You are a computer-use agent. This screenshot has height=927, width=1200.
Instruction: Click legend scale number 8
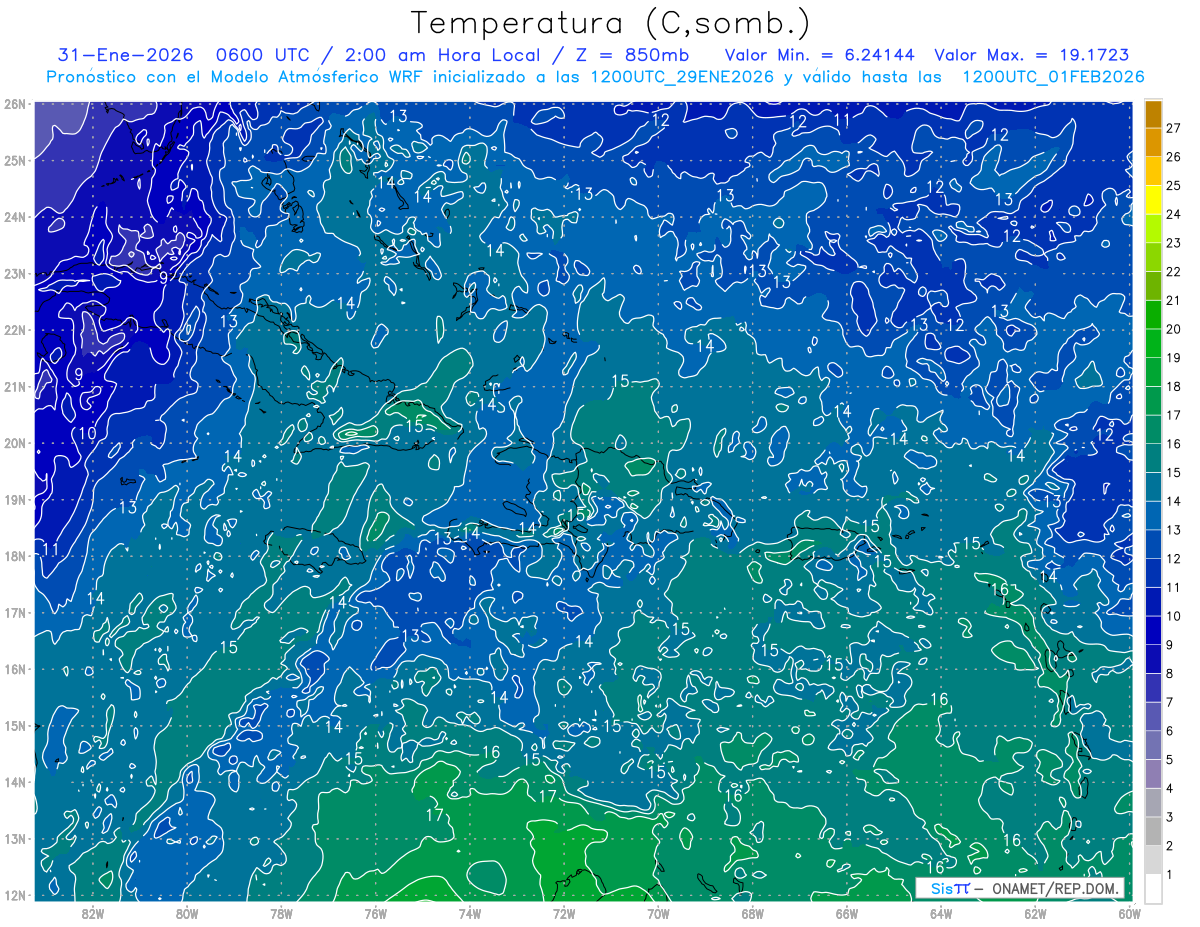[1171, 673]
